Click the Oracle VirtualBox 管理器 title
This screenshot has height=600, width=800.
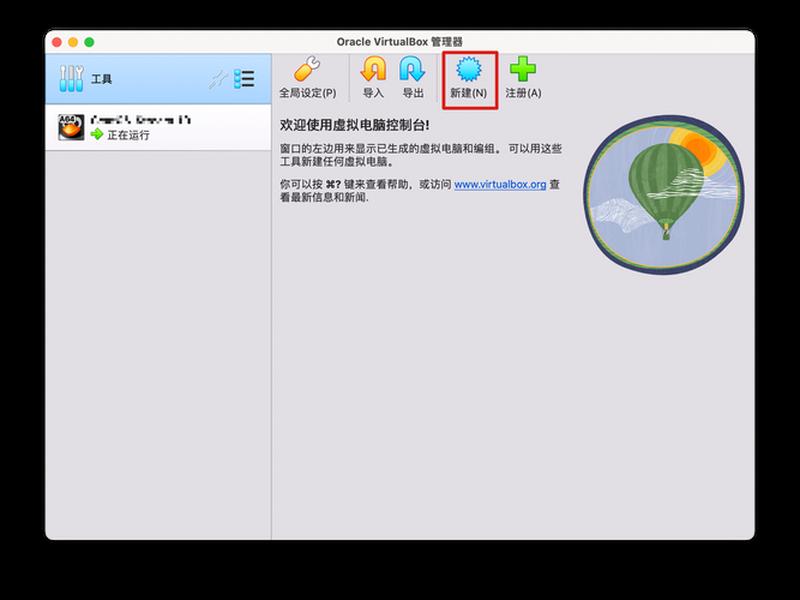pos(399,42)
